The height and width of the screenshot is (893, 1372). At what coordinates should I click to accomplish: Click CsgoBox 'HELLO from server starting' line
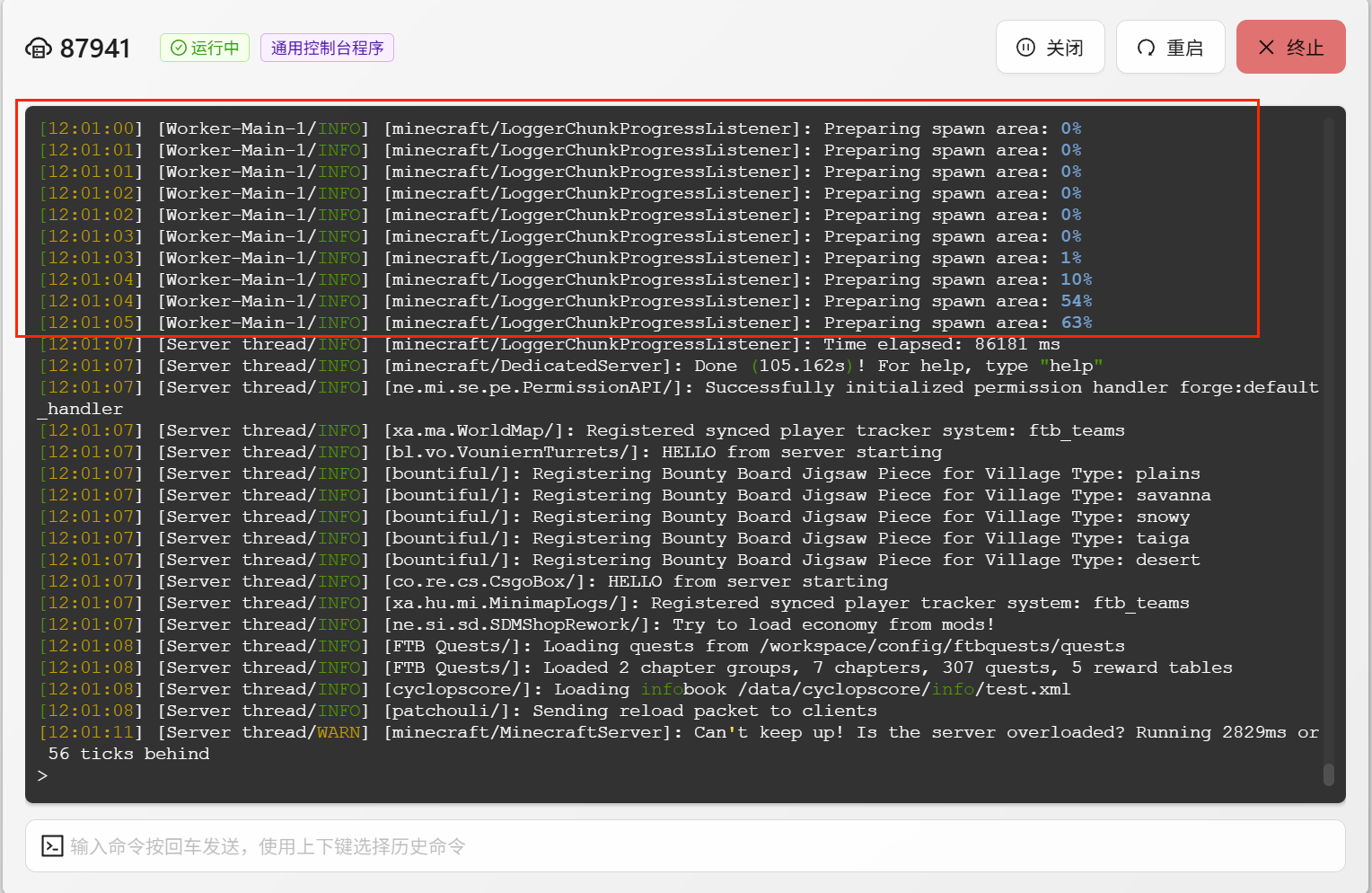point(463,581)
